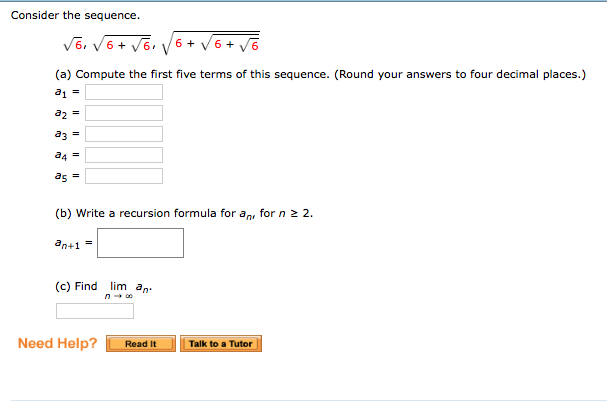Focus the a2 answer field
This screenshot has width=607, height=401.
(x=124, y=113)
